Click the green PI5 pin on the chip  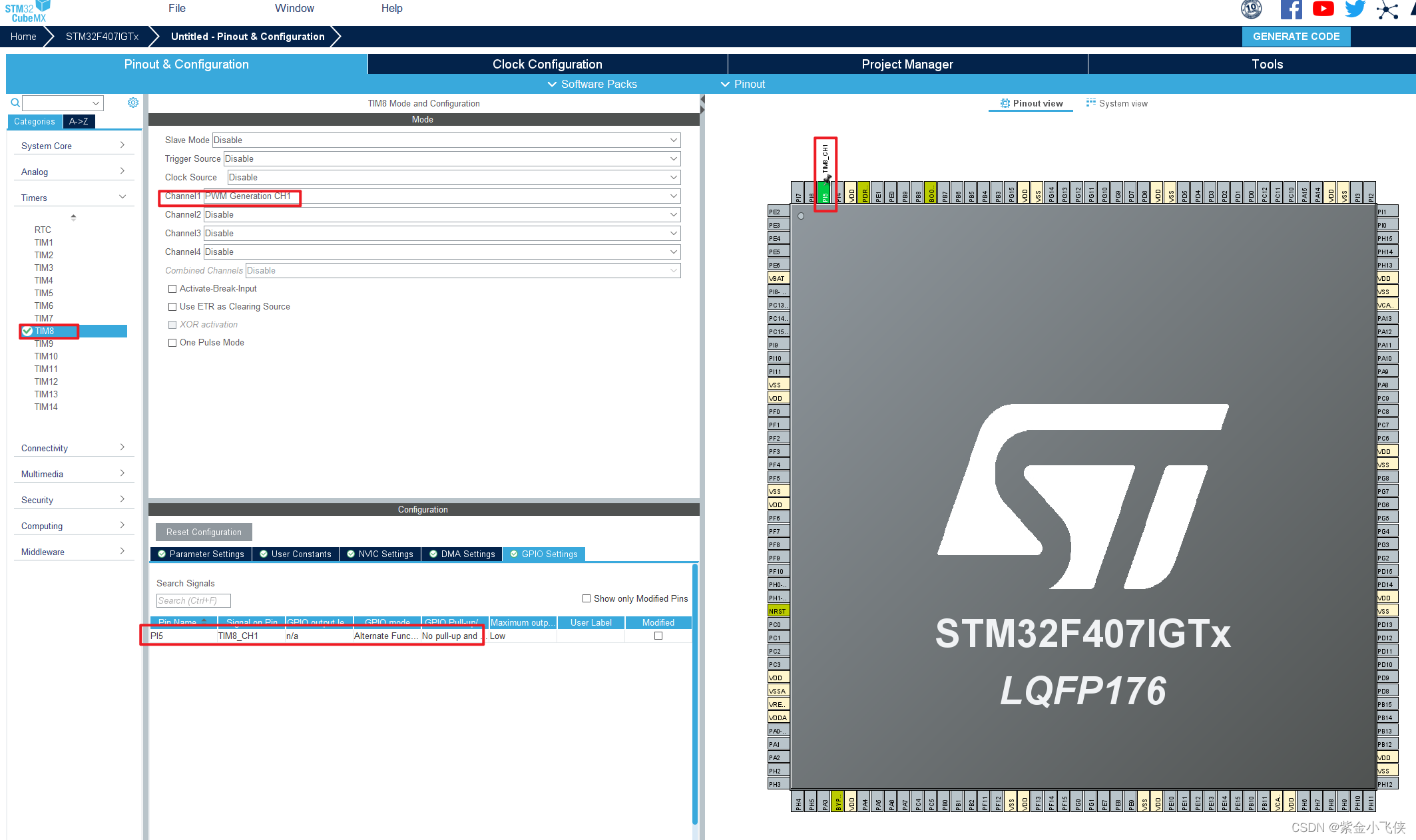click(825, 194)
